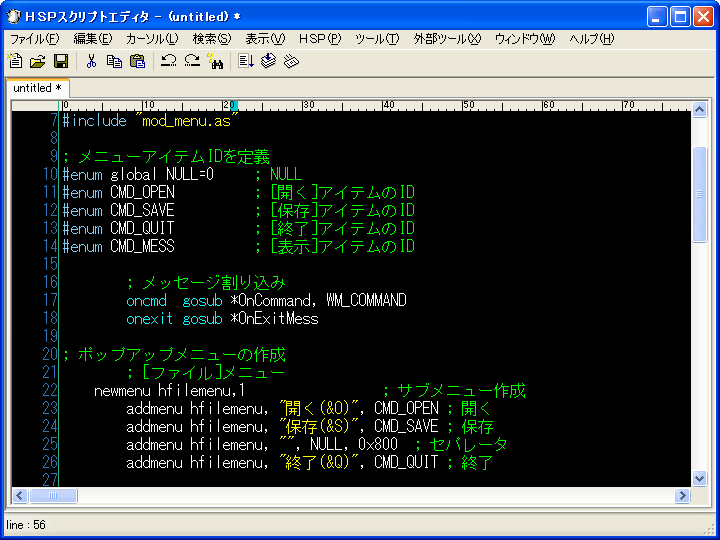Click line number 15 in gutter
The width and height of the screenshot is (720, 540).
[x=50, y=264]
